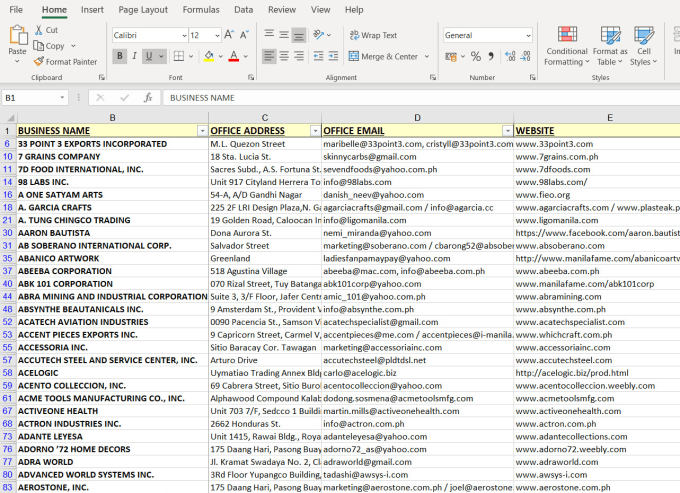Cancel formula entry with the X icon
Screen dimensions: 680x493
coord(100,98)
